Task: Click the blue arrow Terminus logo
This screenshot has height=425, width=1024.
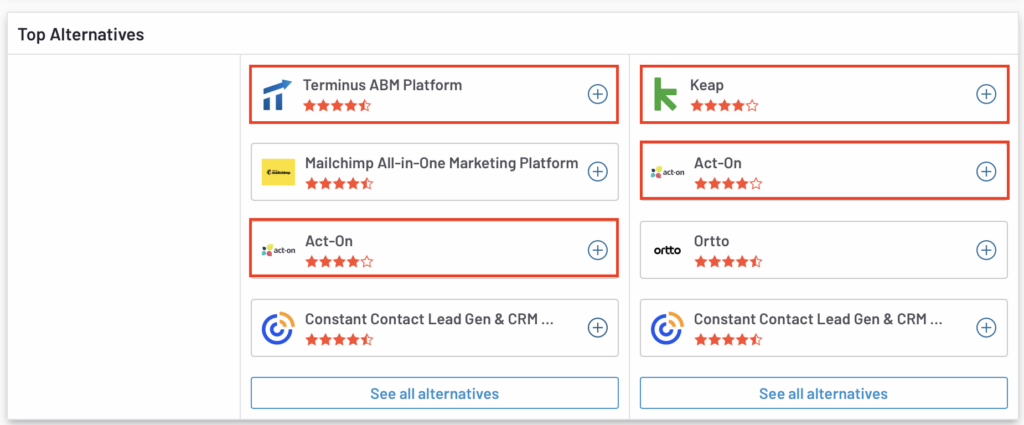Action: [x=278, y=95]
